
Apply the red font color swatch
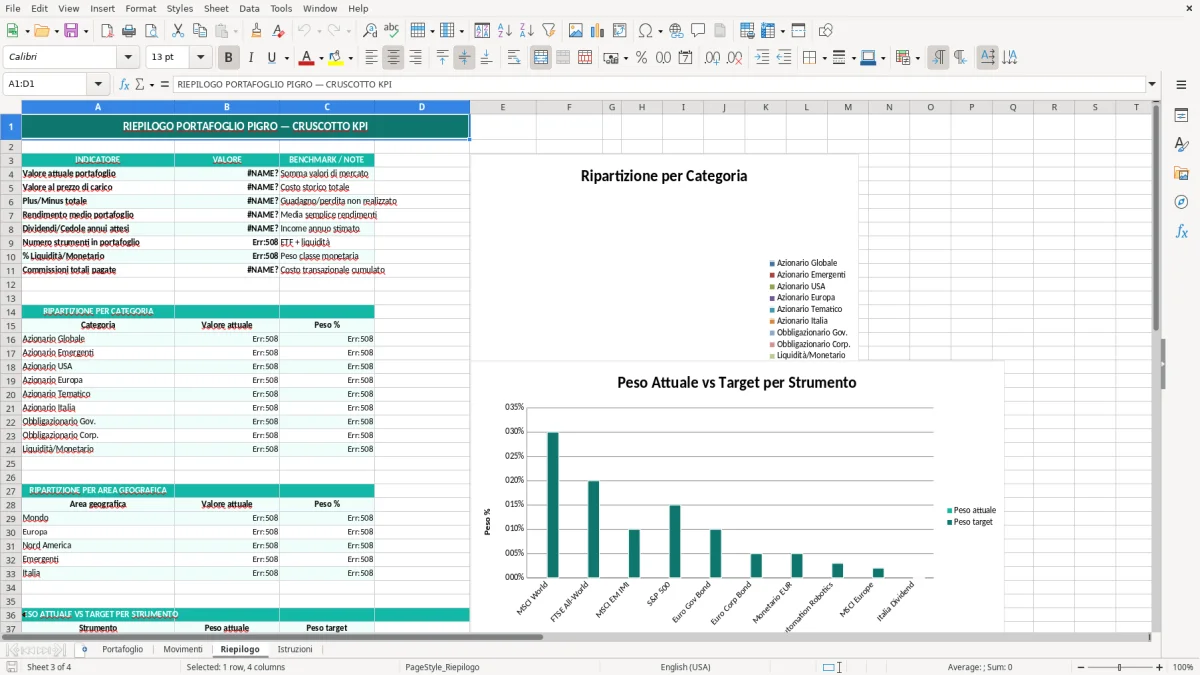point(307,58)
